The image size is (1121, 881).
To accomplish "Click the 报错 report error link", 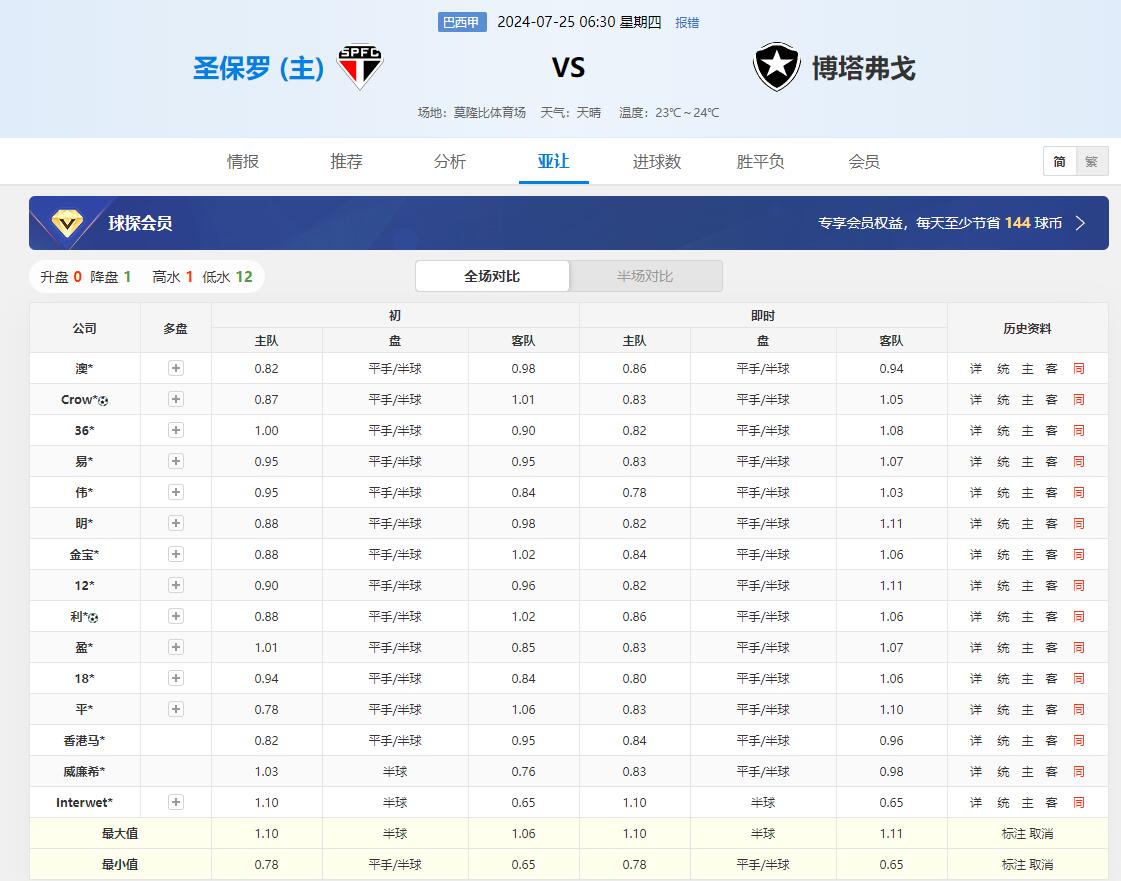I will point(687,22).
